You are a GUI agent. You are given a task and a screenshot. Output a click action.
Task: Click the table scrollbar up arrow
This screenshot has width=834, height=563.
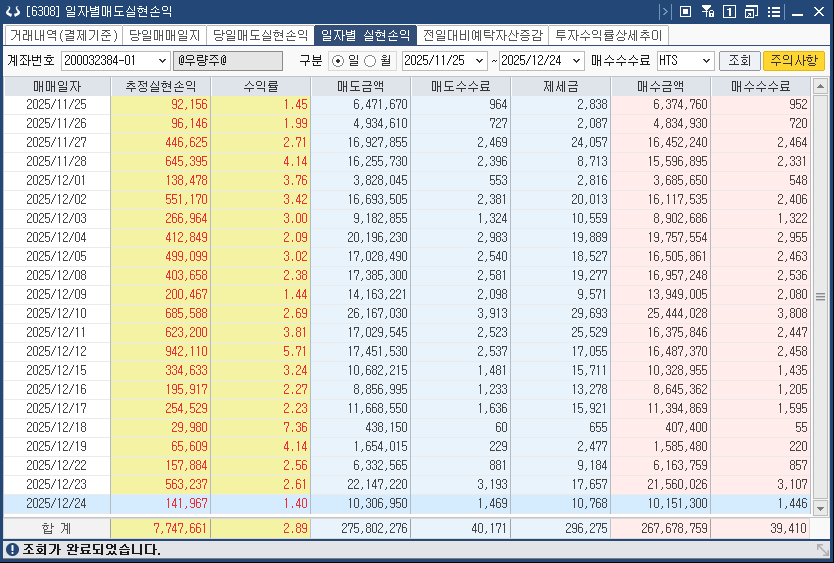(820, 85)
